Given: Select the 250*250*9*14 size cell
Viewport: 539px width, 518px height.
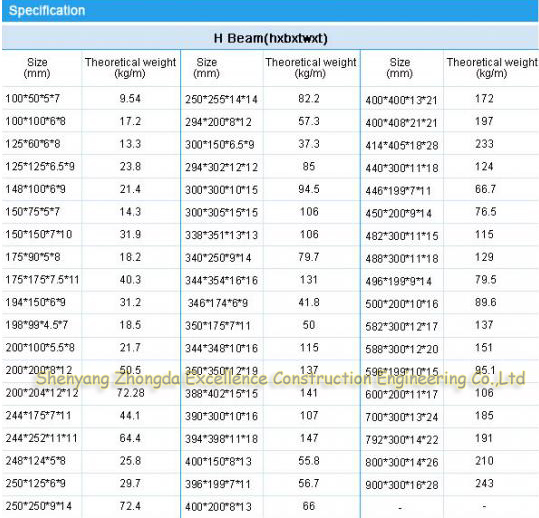Looking at the screenshot, I should 38,506.
